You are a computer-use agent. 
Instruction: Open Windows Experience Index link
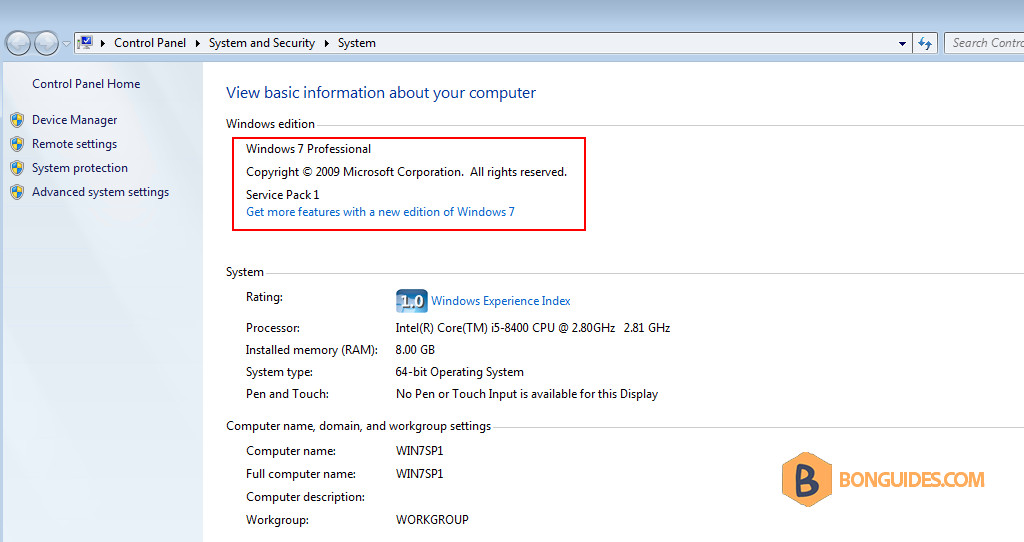pos(501,301)
